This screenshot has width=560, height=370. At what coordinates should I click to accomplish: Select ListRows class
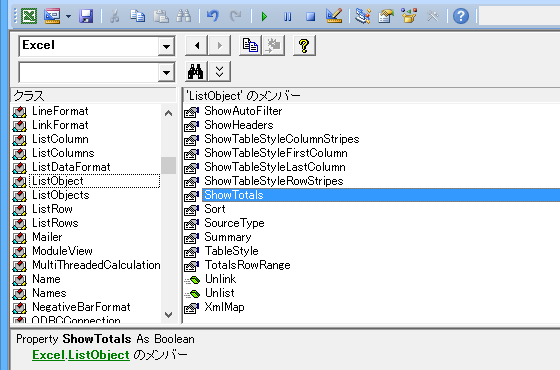point(55,223)
